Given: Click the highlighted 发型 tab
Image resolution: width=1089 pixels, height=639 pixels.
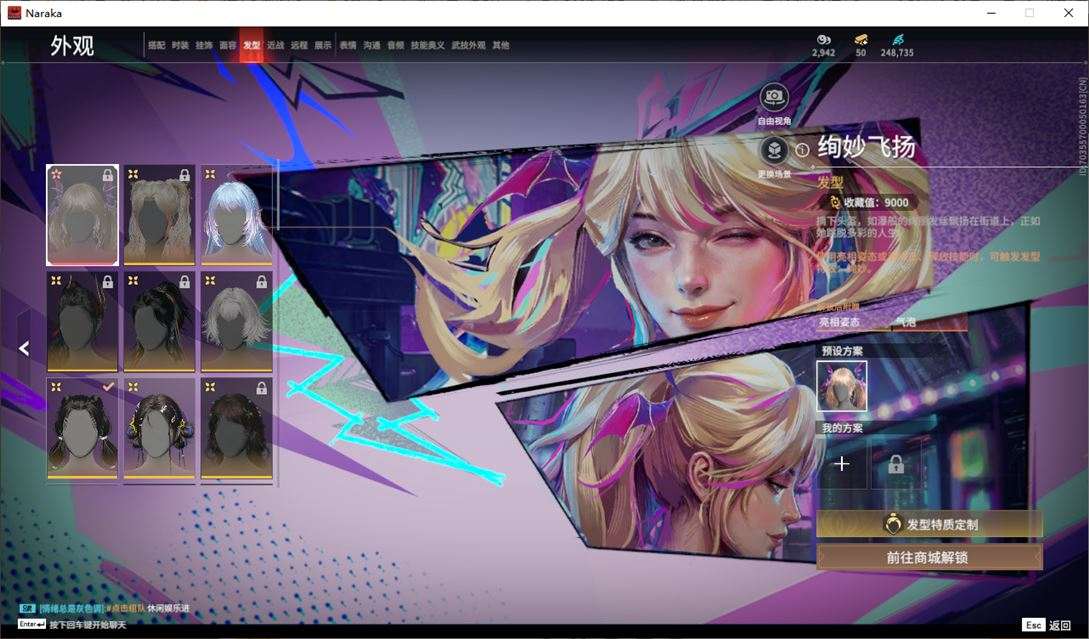Looking at the screenshot, I should pyautogui.click(x=251, y=45).
